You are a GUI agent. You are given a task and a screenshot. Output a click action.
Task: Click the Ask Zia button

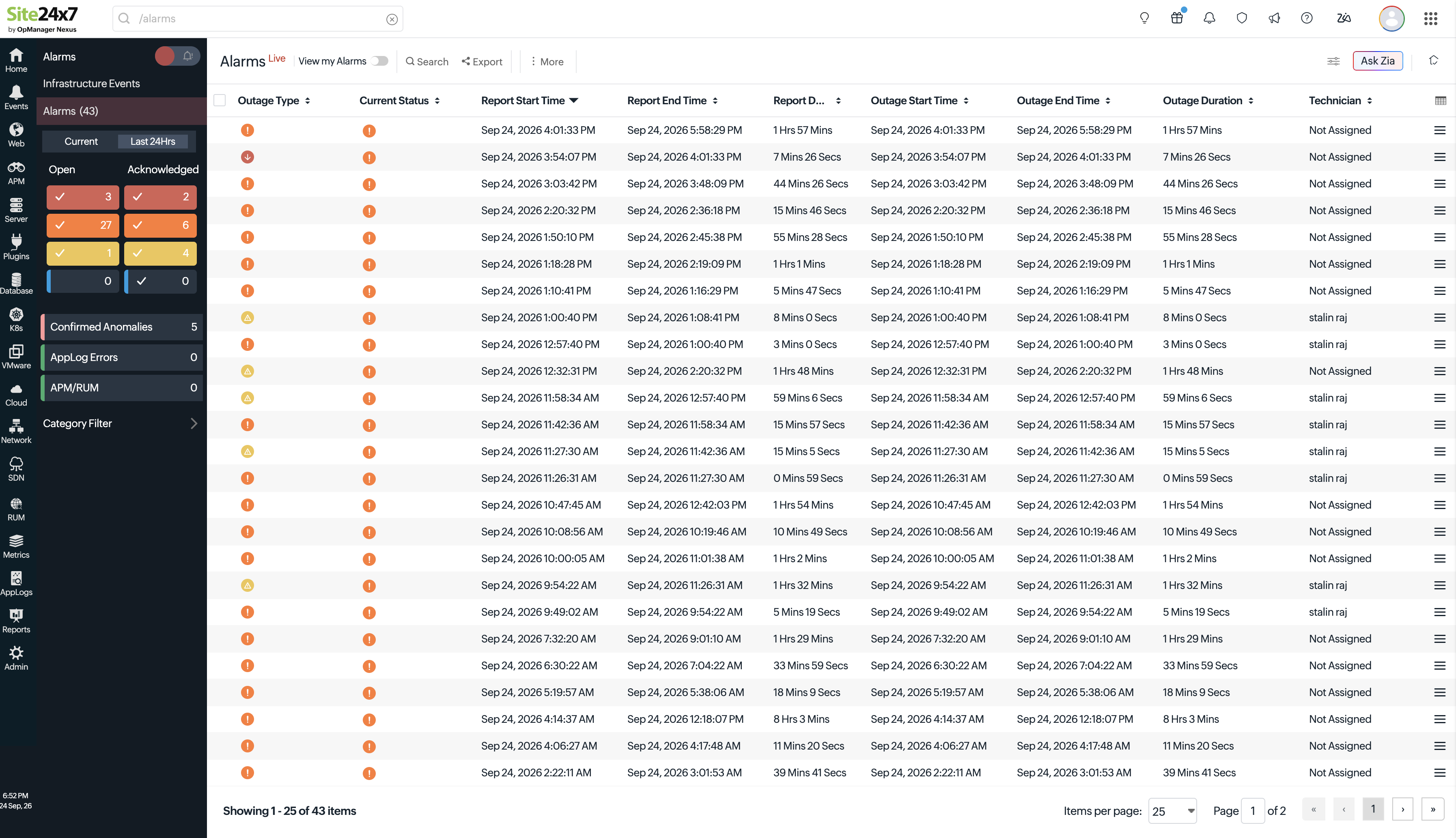coord(1377,61)
